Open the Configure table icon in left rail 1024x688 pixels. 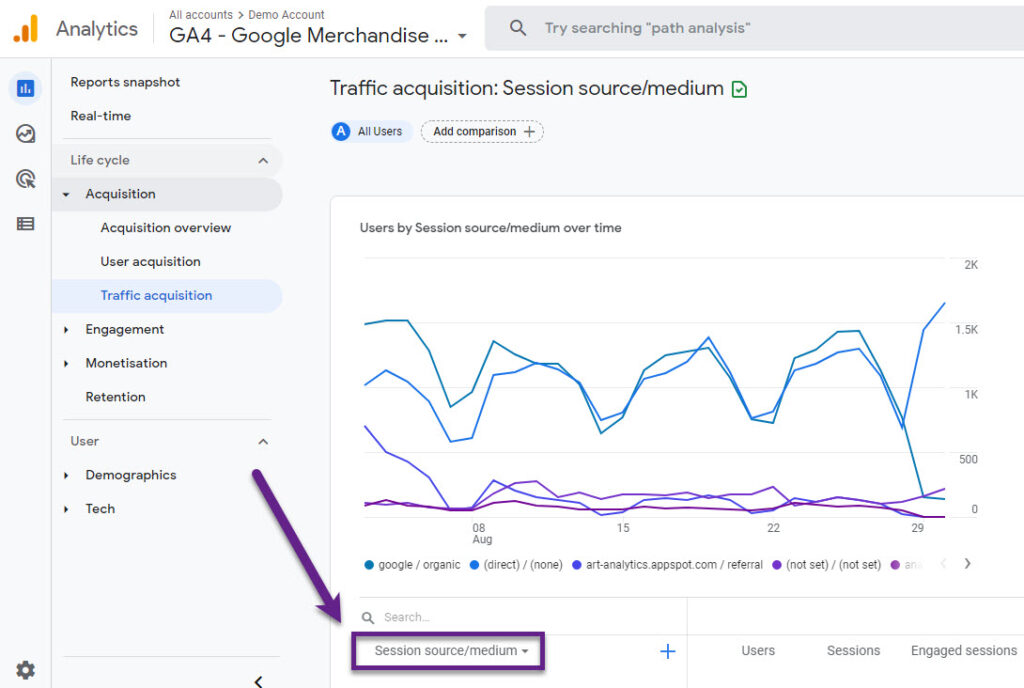click(25, 224)
